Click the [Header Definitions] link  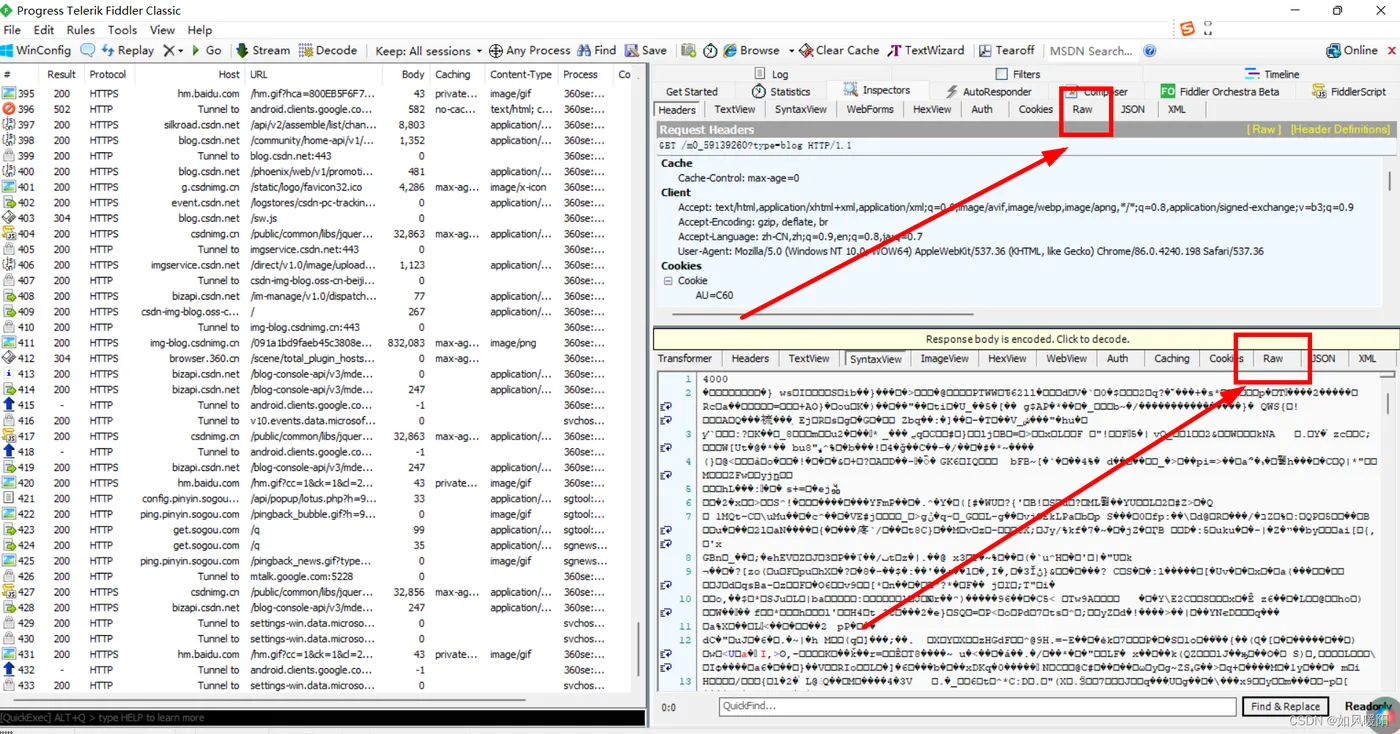pos(1340,129)
